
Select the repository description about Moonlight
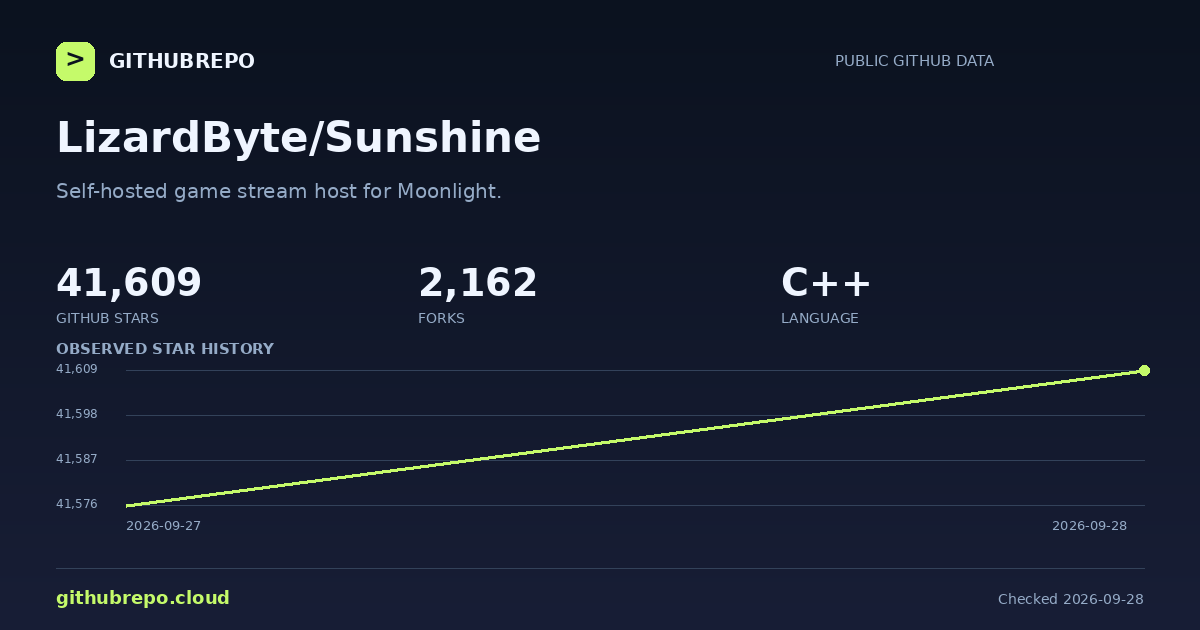(279, 191)
